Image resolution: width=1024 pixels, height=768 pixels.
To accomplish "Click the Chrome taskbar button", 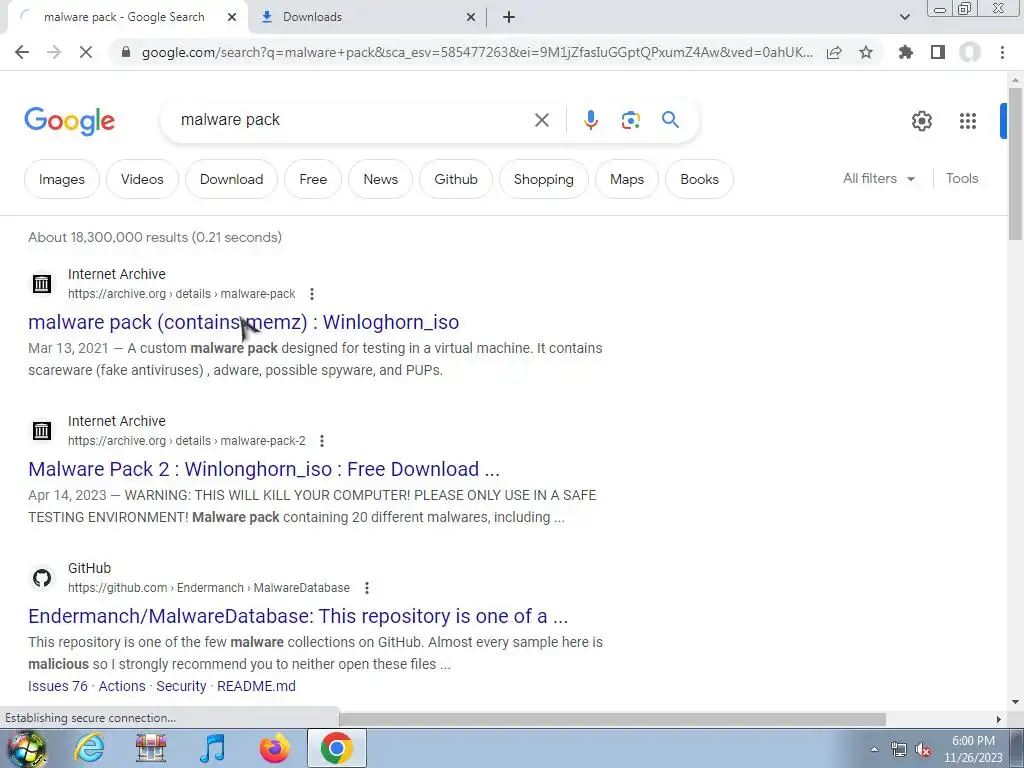I will [x=336, y=748].
